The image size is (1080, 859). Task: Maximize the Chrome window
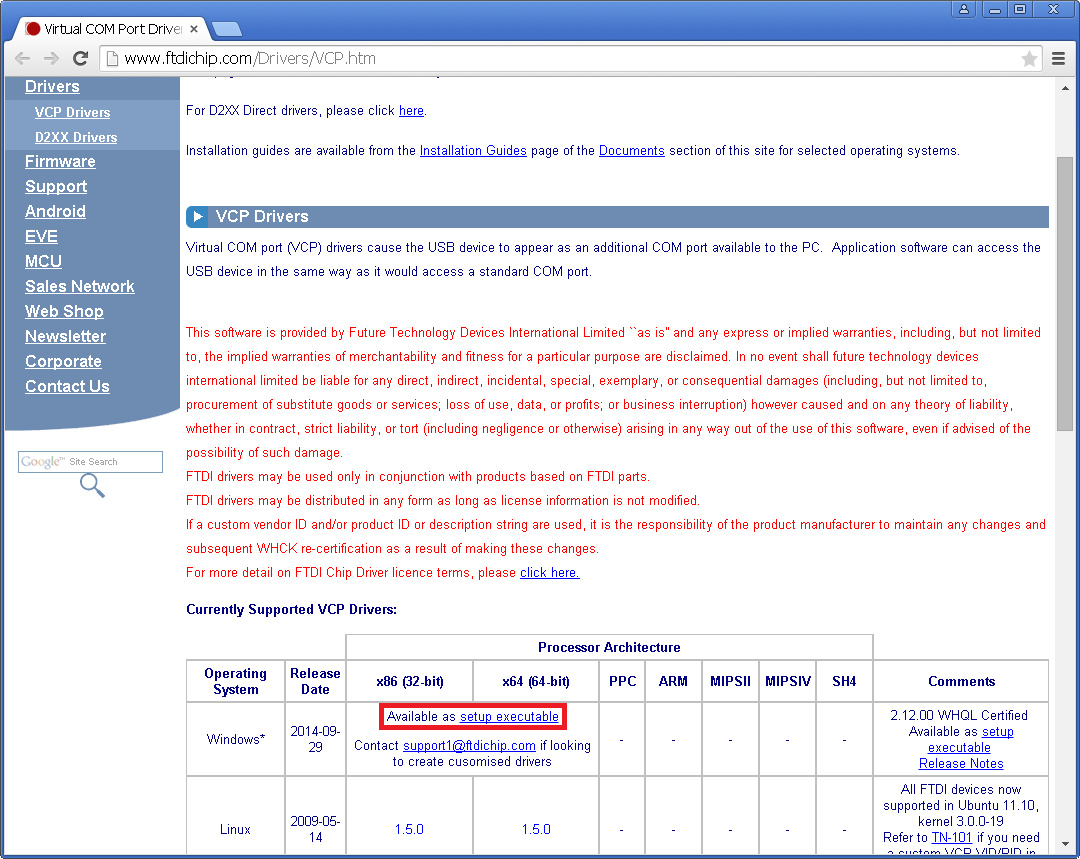[1020, 9]
